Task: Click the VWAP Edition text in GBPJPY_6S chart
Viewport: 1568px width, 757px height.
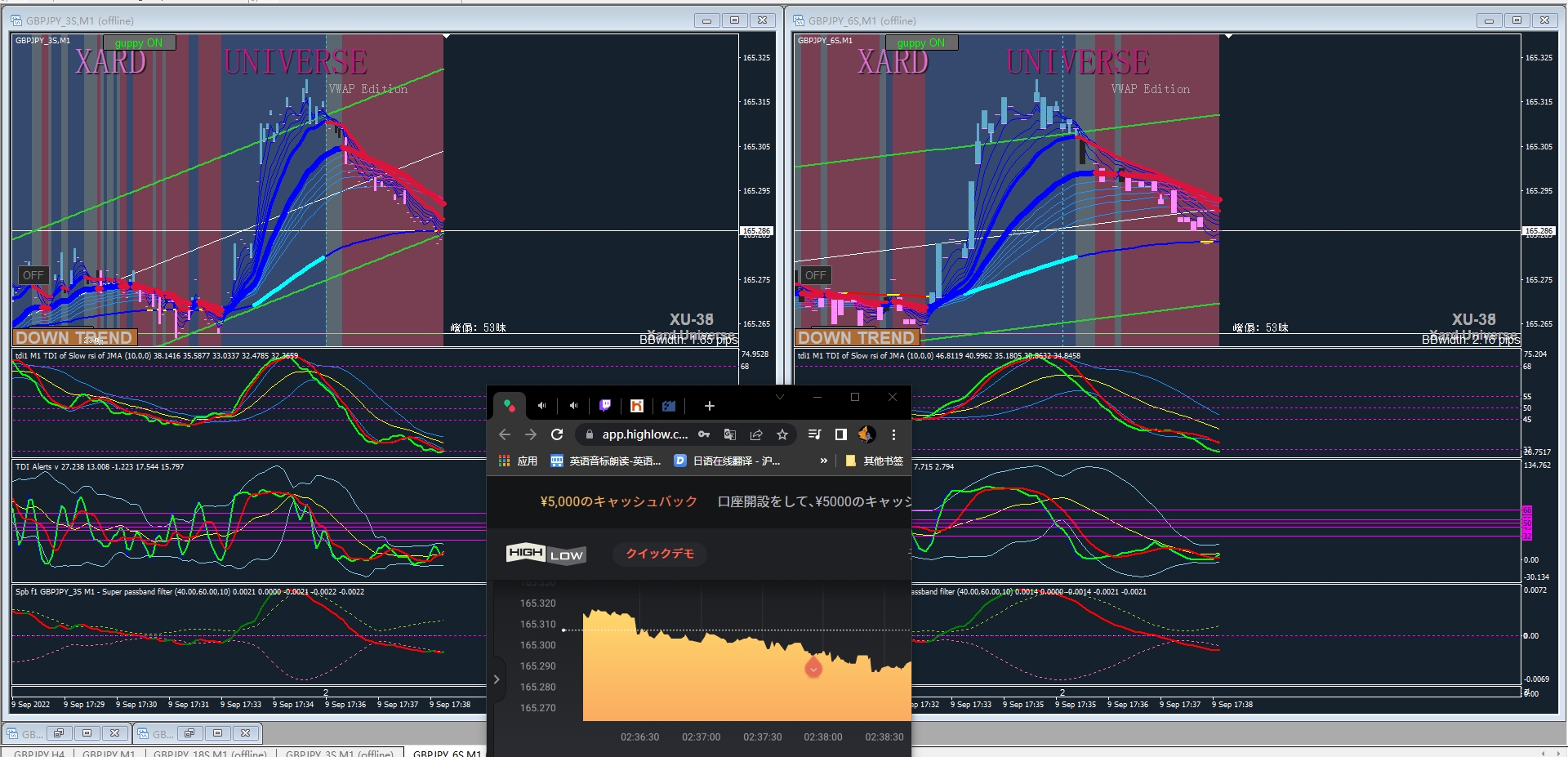Action: pos(1151,89)
